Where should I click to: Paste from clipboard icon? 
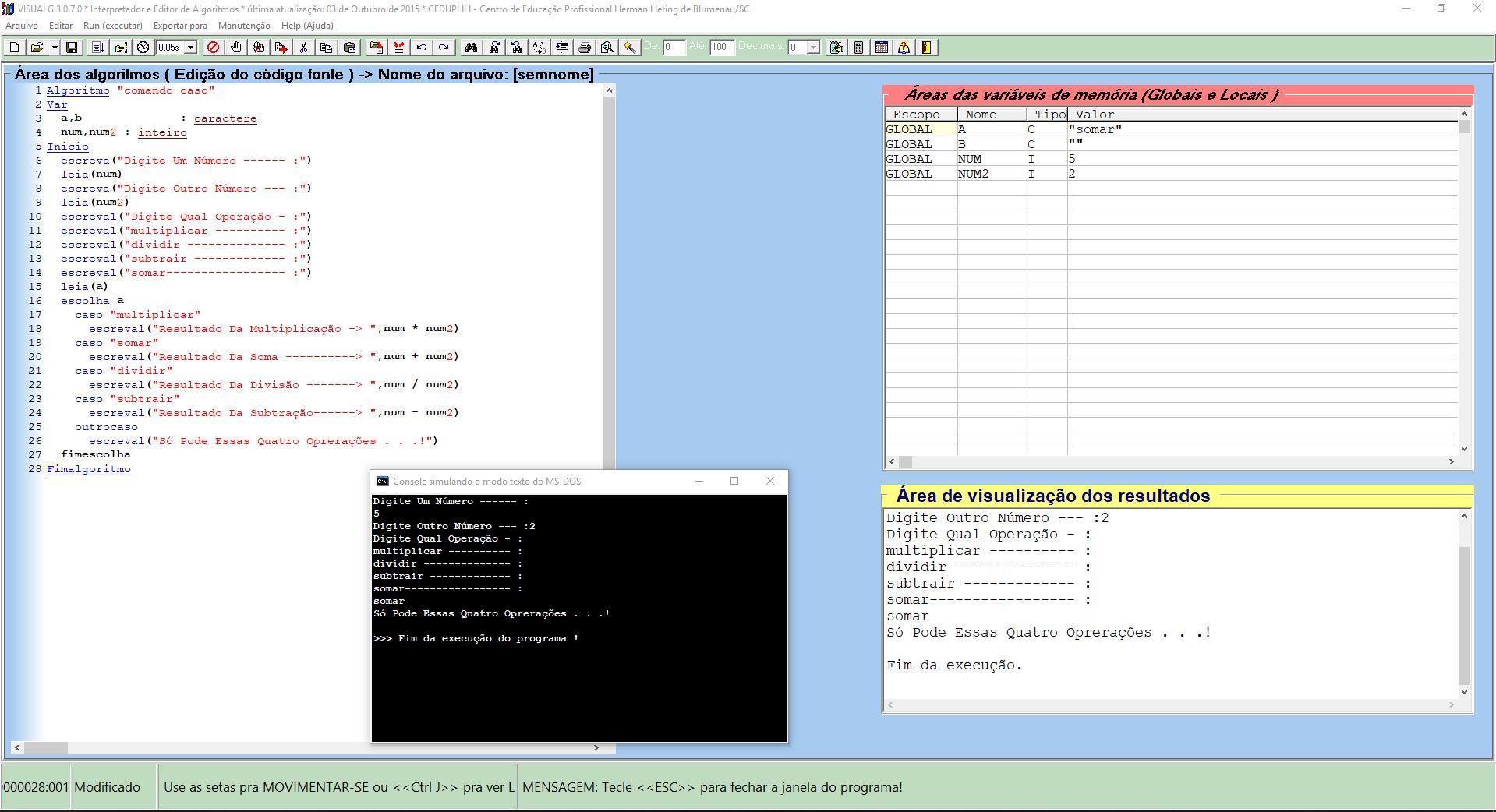349,48
